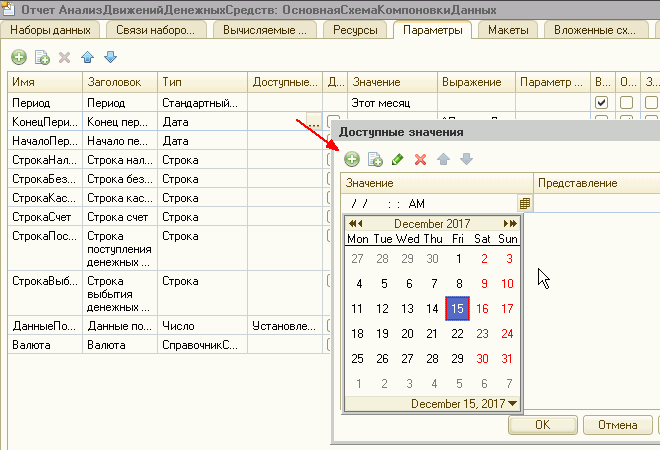Viewport: 660px width, 450px height.
Task: Toggle second checkbox in Период row
Action: (626, 102)
